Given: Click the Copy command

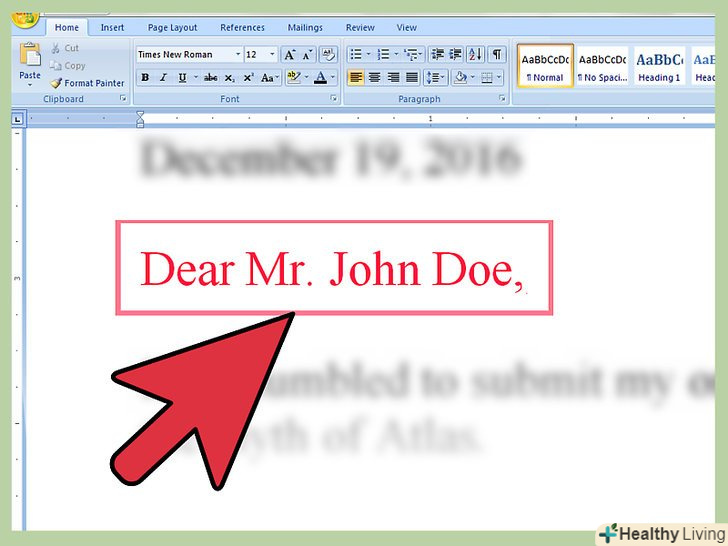Looking at the screenshot, I should pyautogui.click(x=68, y=65).
